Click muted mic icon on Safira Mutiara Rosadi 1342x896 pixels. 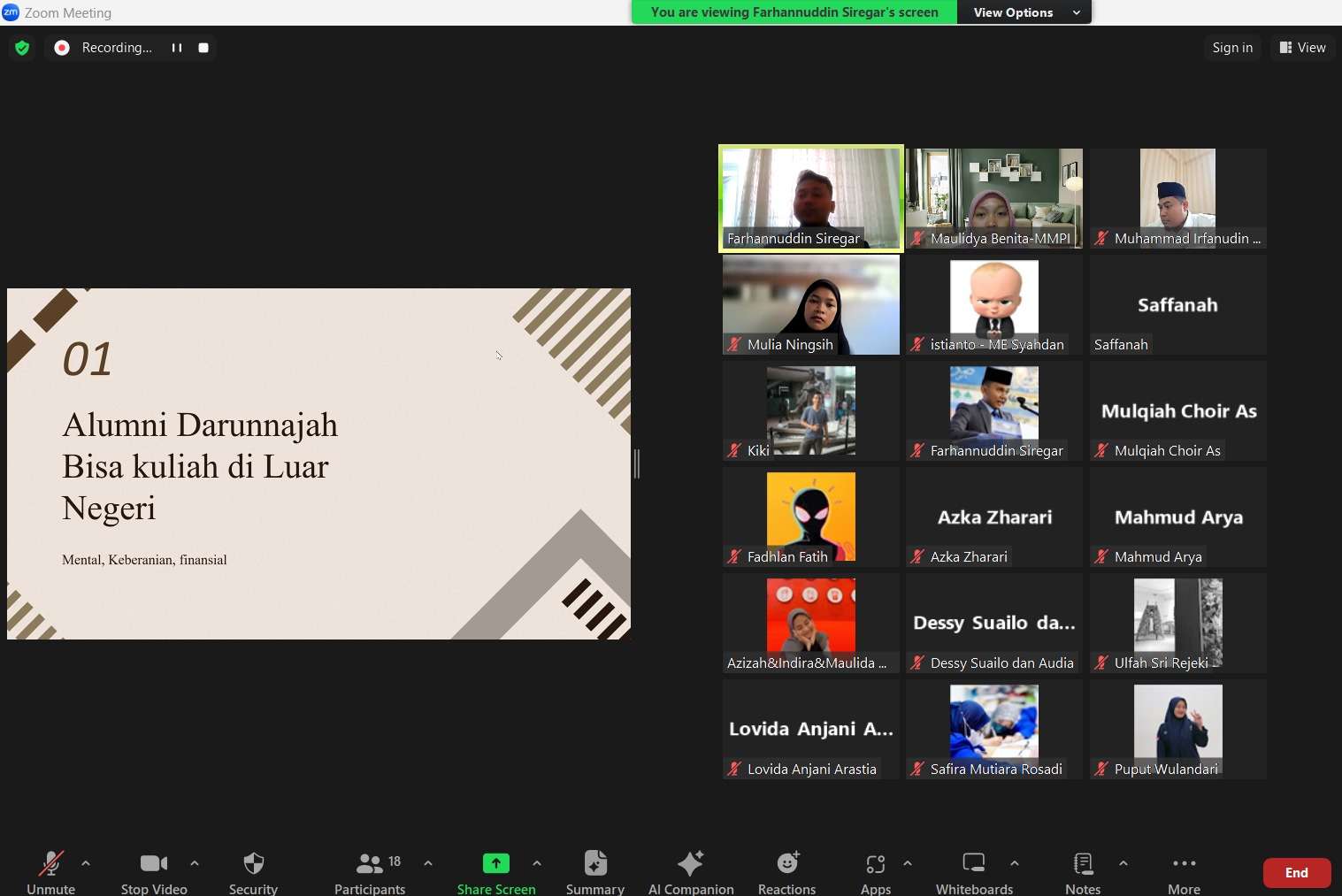[x=917, y=769]
